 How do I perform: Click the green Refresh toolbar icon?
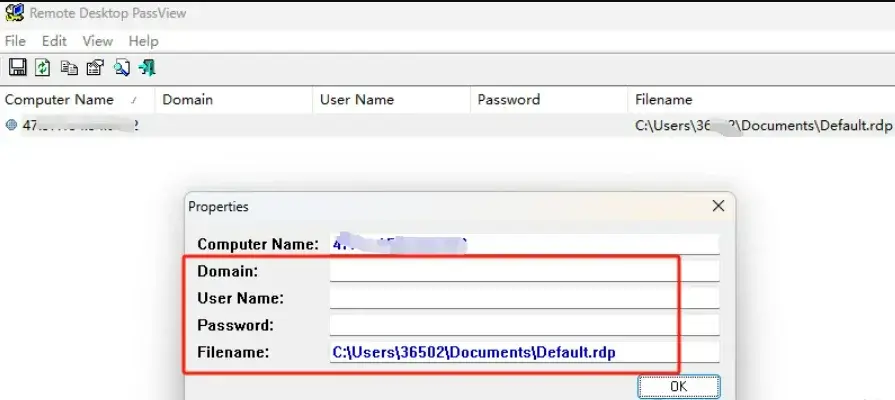click(43, 68)
